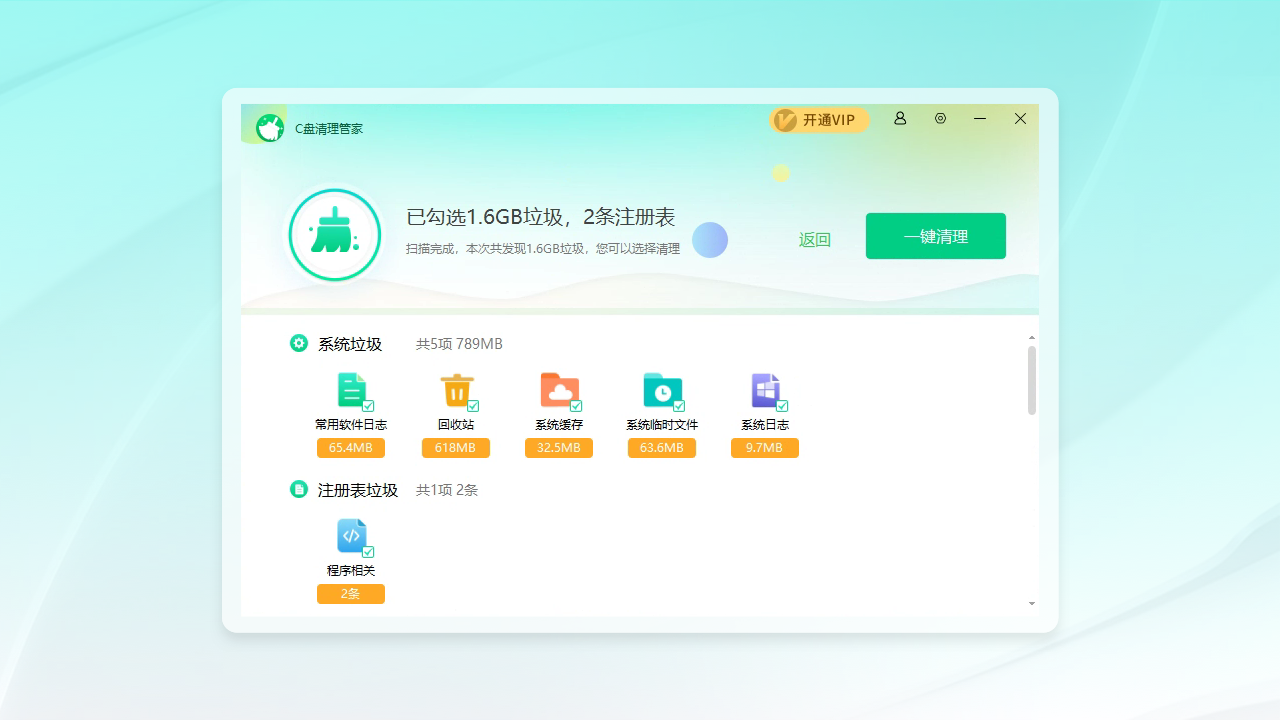The height and width of the screenshot is (720, 1280).
Task: Click the 程序相关 registry item icon
Action: [x=351, y=536]
